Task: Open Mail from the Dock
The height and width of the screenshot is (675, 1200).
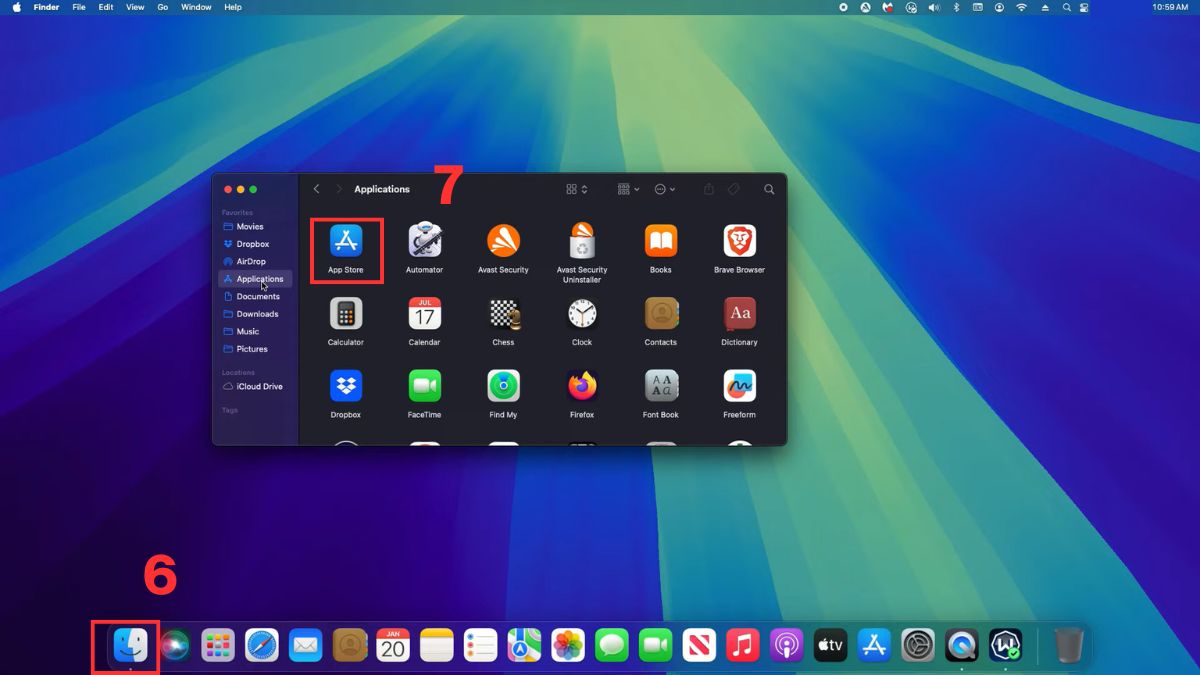Action: (x=306, y=645)
